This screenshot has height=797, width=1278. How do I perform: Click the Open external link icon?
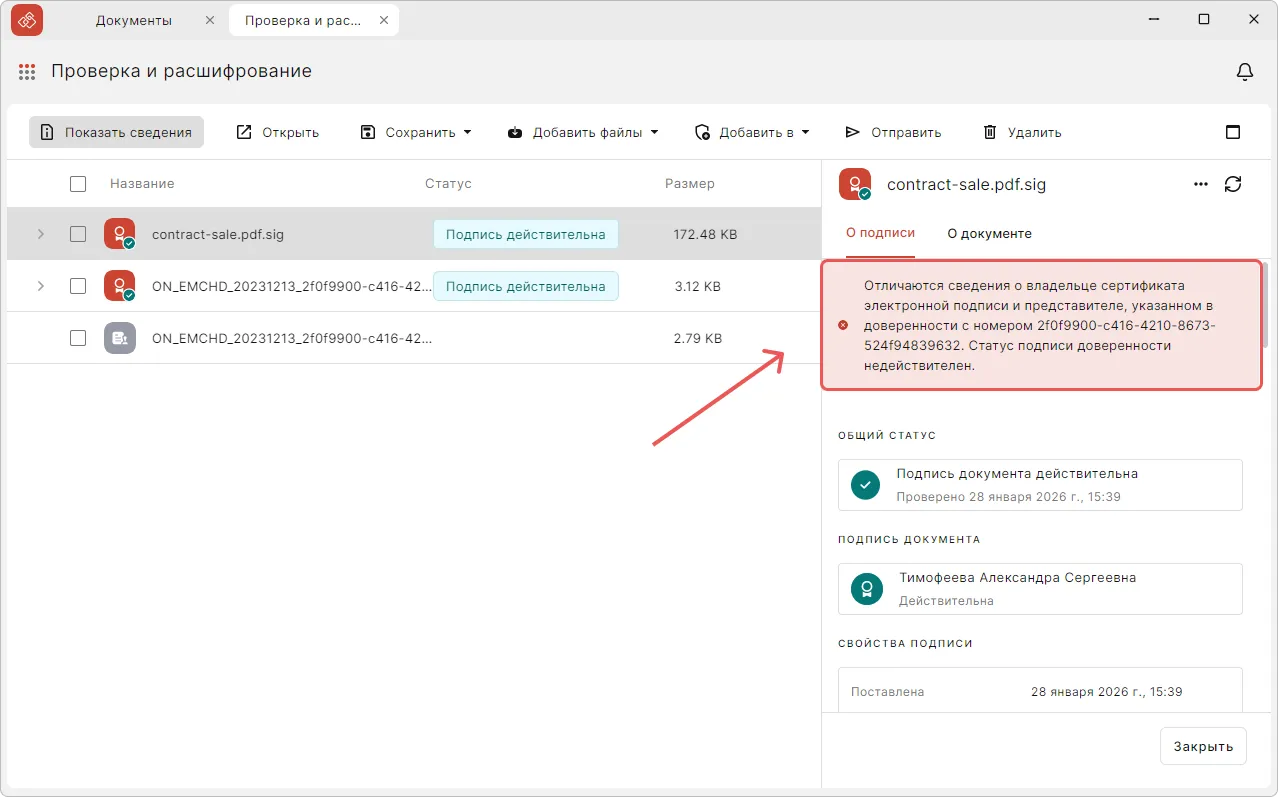tap(244, 132)
